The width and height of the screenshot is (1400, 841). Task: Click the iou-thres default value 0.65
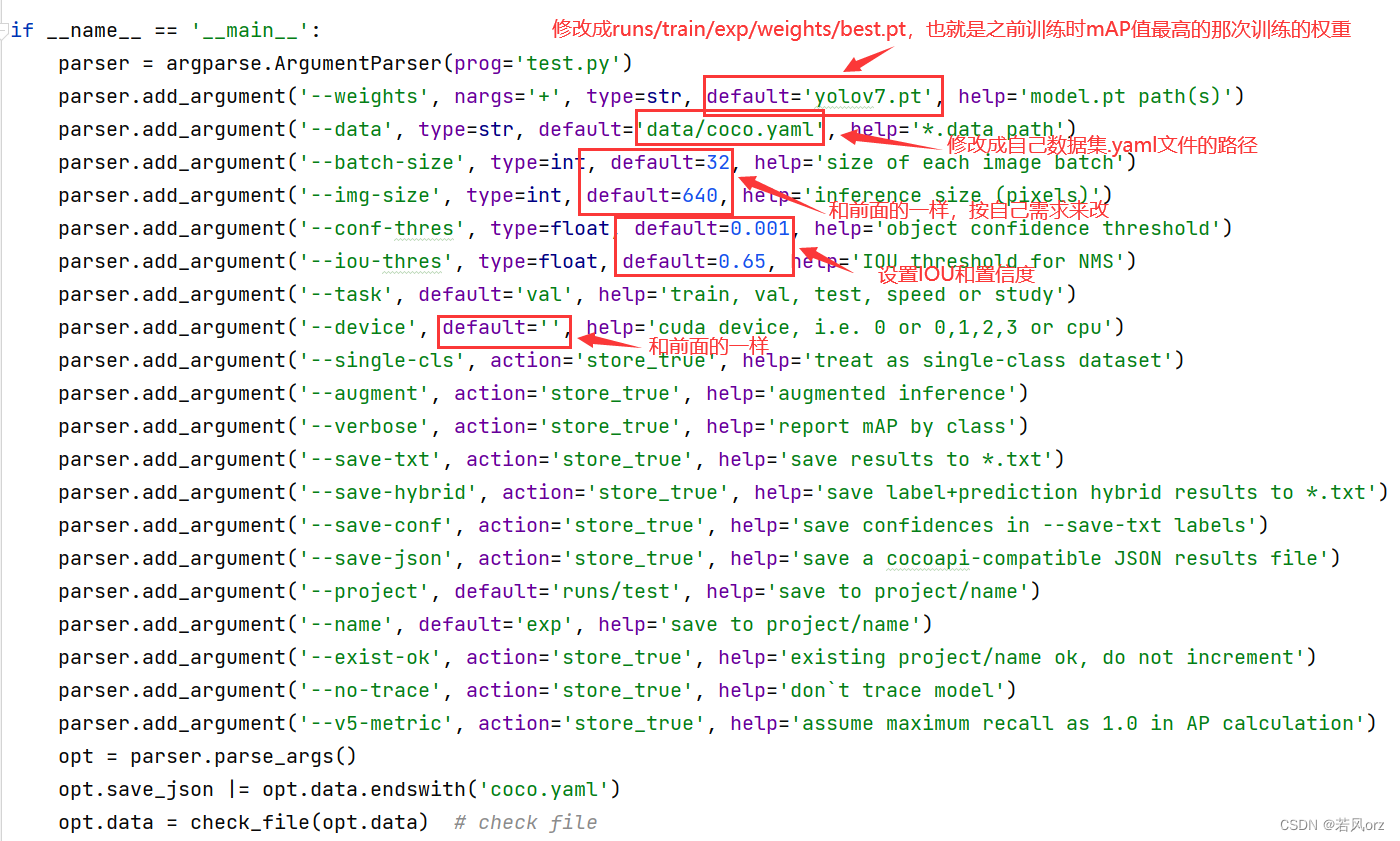pyautogui.click(x=743, y=261)
